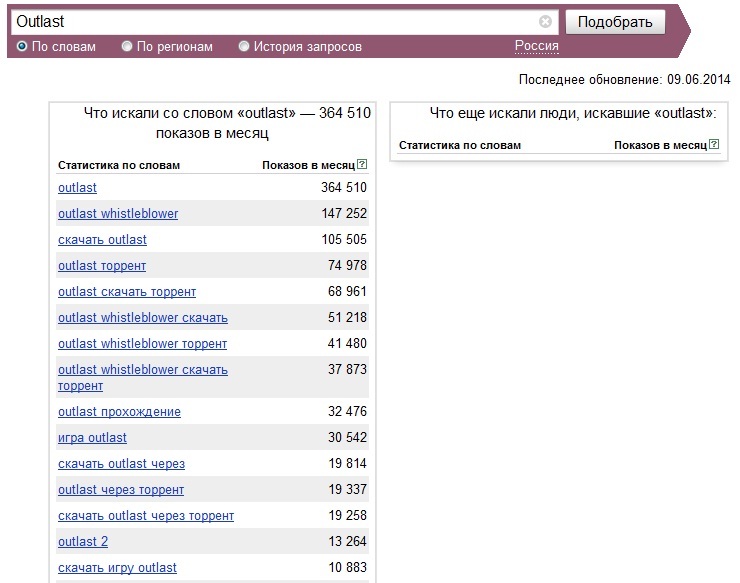Click the value '51 218'

[x=347, y=317]
